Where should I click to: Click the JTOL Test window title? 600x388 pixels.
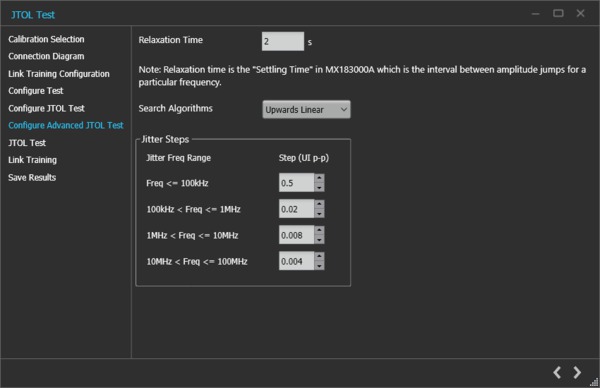tap(33, 15)
